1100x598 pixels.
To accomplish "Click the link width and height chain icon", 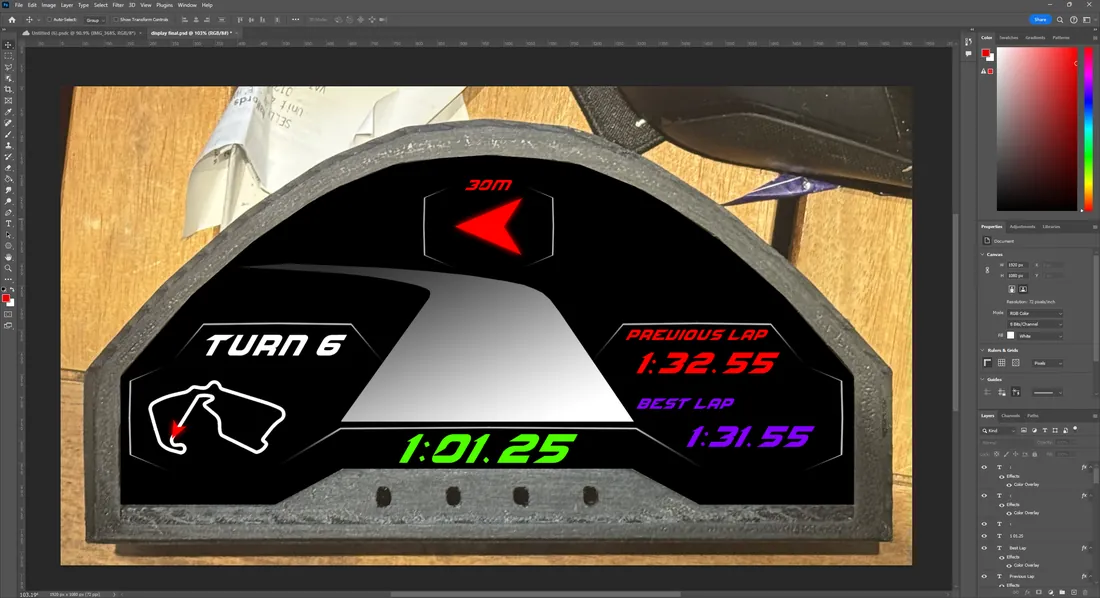I will [988, 270].
